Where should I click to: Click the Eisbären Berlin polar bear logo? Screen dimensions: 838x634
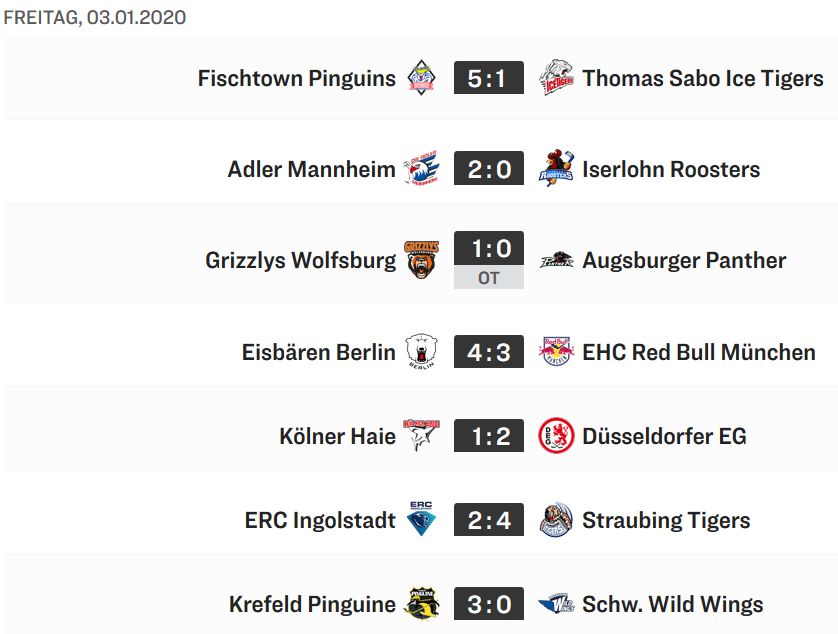tap(422, 352)
